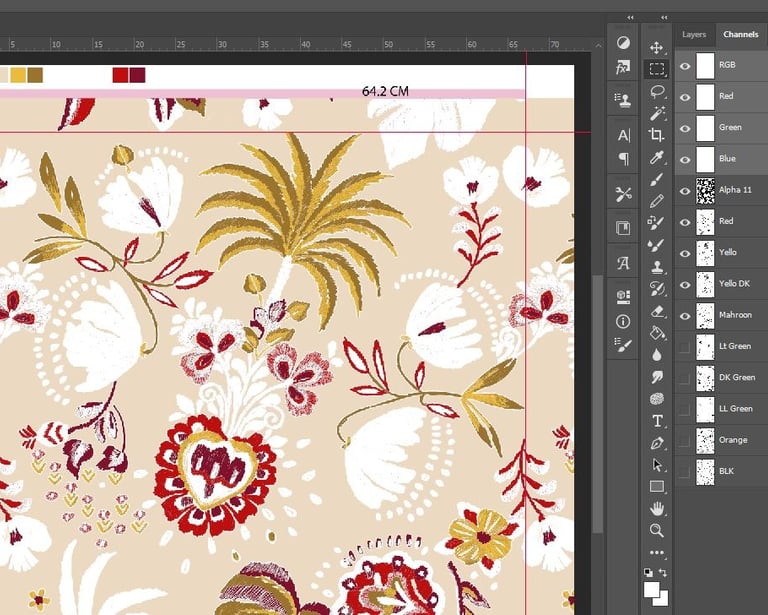This screenshot has height=615, width=768.
Task: Collapse the tools panel double arrows
Action: tap(664, 18)
